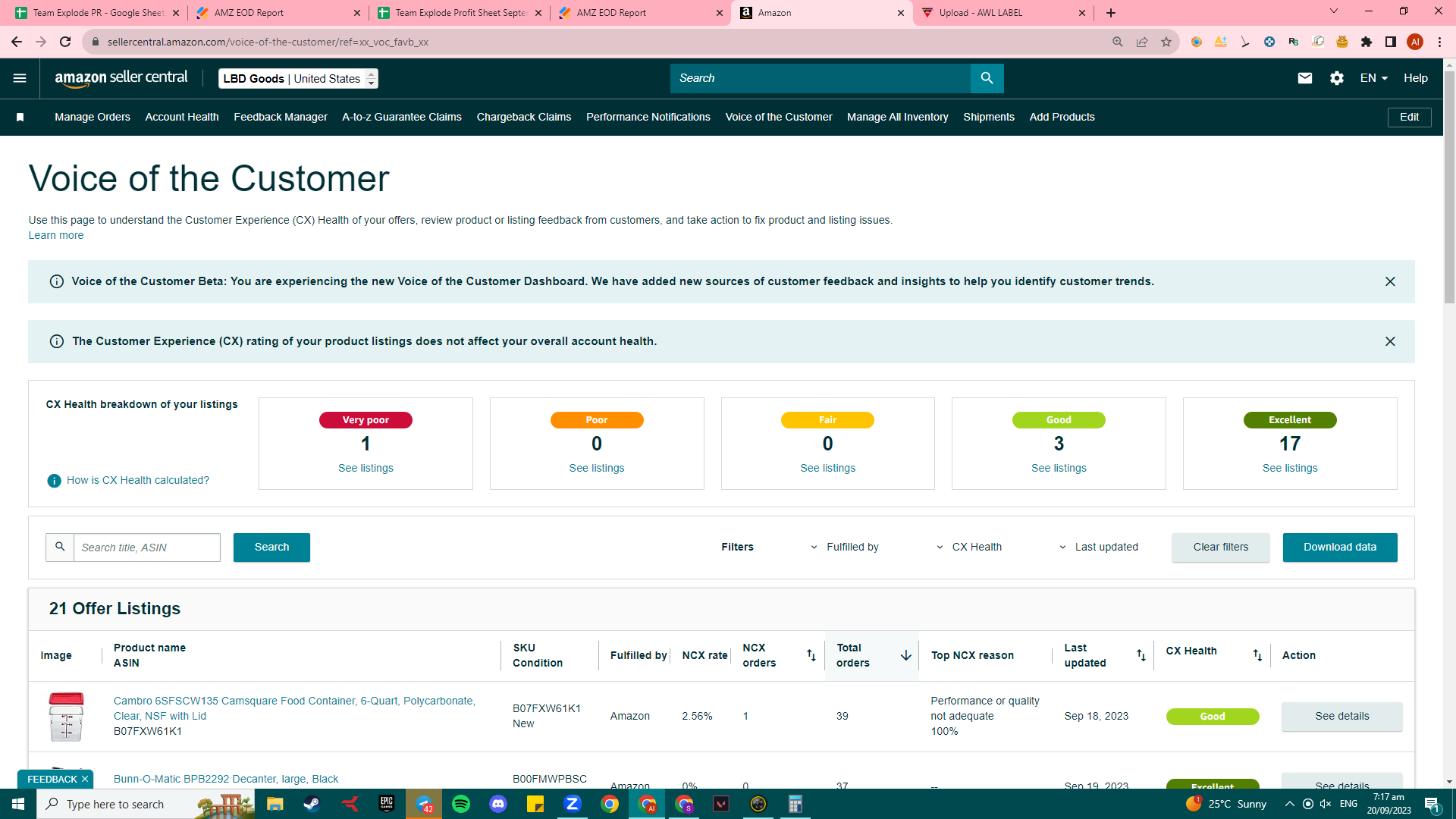The height and width of the screenshot is (819, 1456).
Task: Click the Clear filters button
Action: tap(1221, 548)
